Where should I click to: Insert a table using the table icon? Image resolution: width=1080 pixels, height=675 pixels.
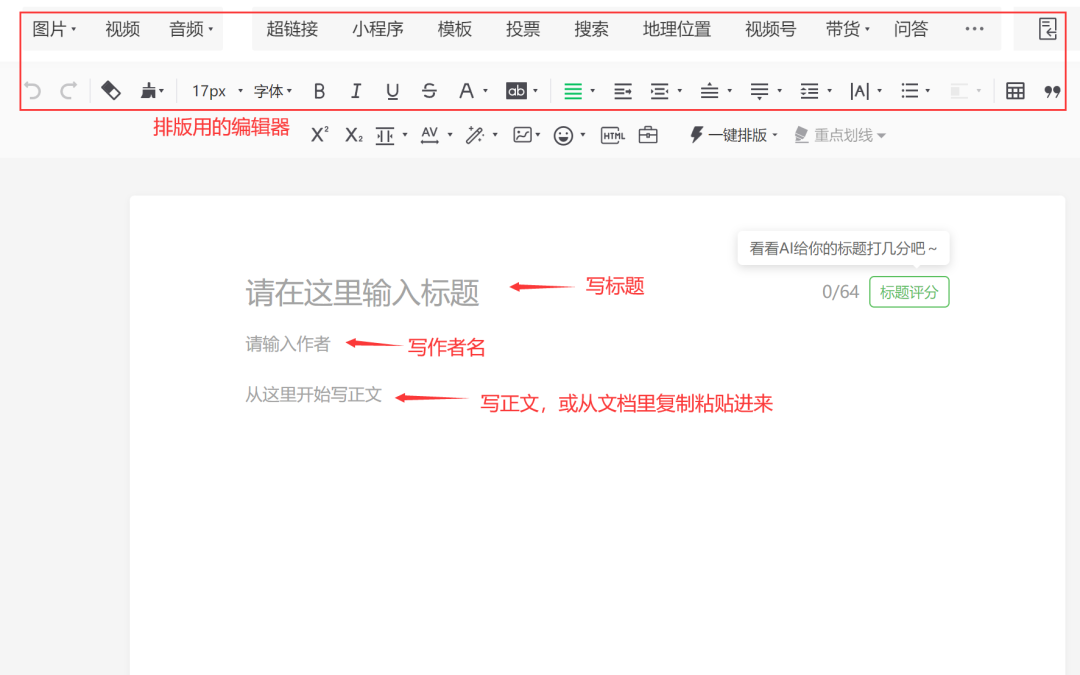[x=1015, y=90]
